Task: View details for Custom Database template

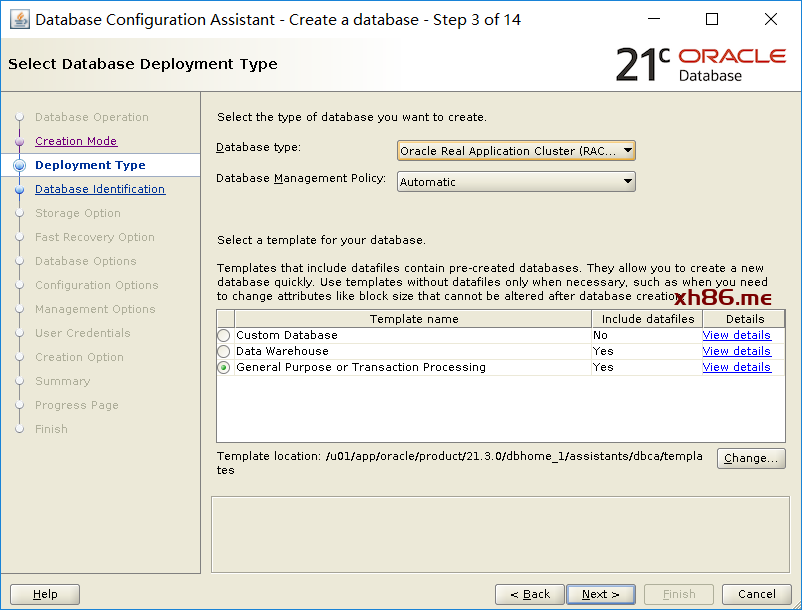Action: [x=736, y=336]
